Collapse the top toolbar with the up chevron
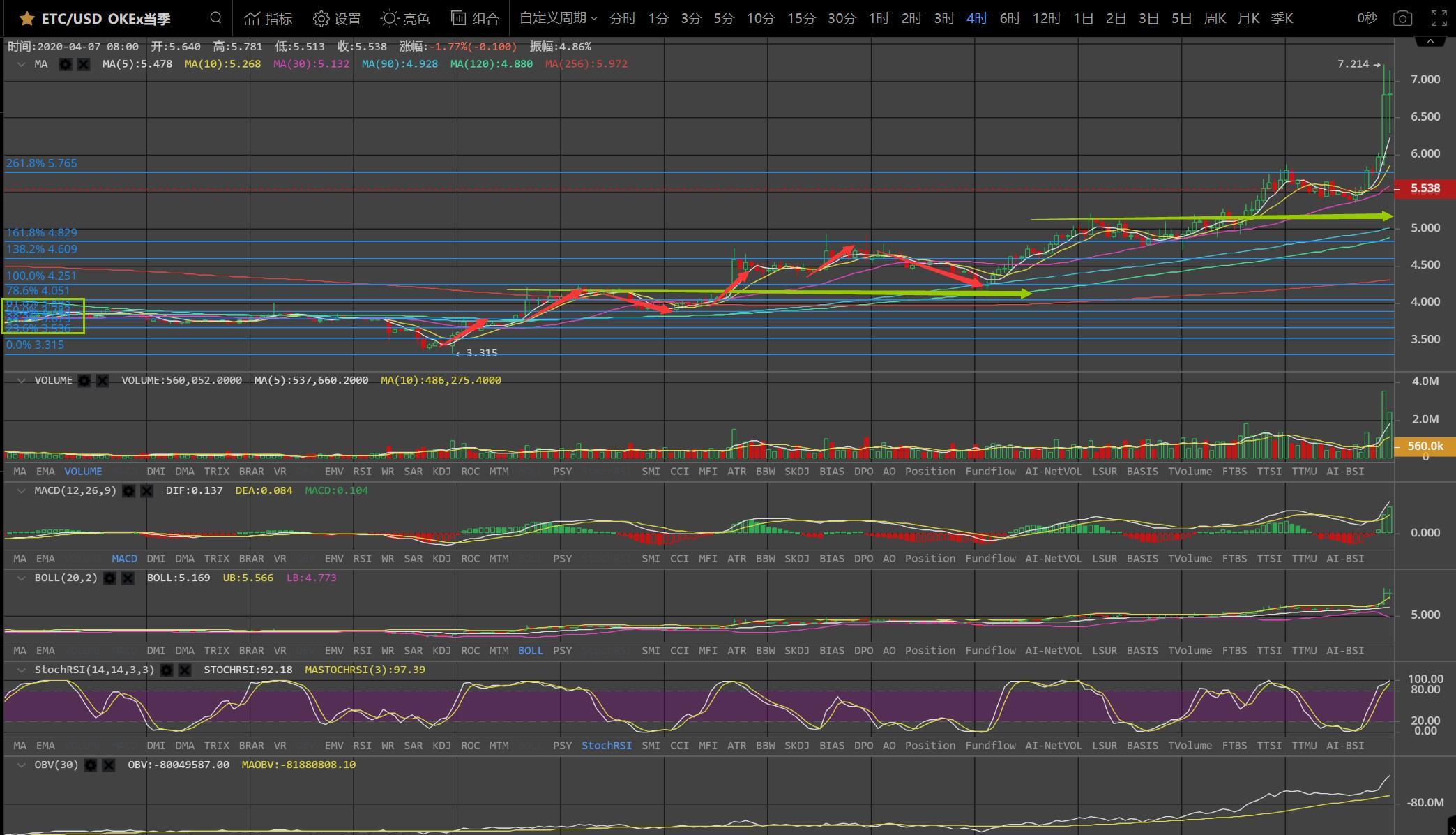This screenshot has width=1456, height=835. point(1430,42)
